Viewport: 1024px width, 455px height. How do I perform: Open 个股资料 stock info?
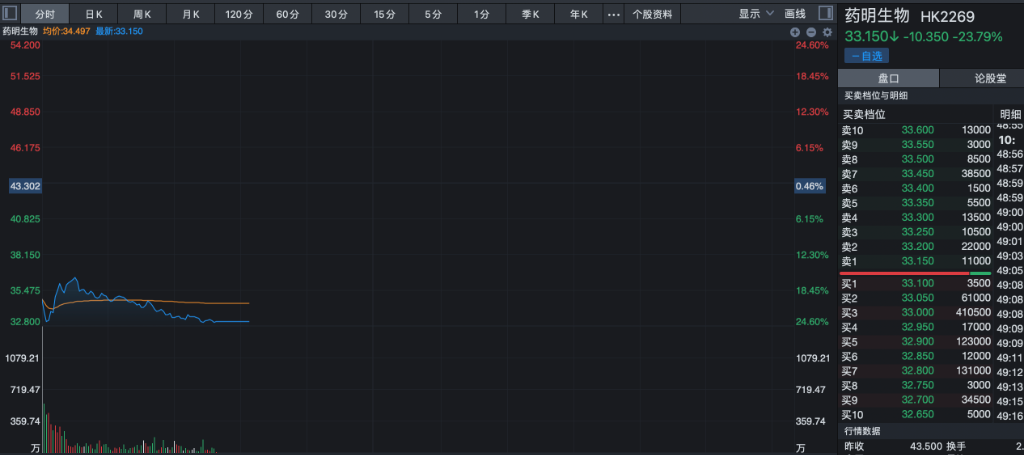(x=652, y=14)
